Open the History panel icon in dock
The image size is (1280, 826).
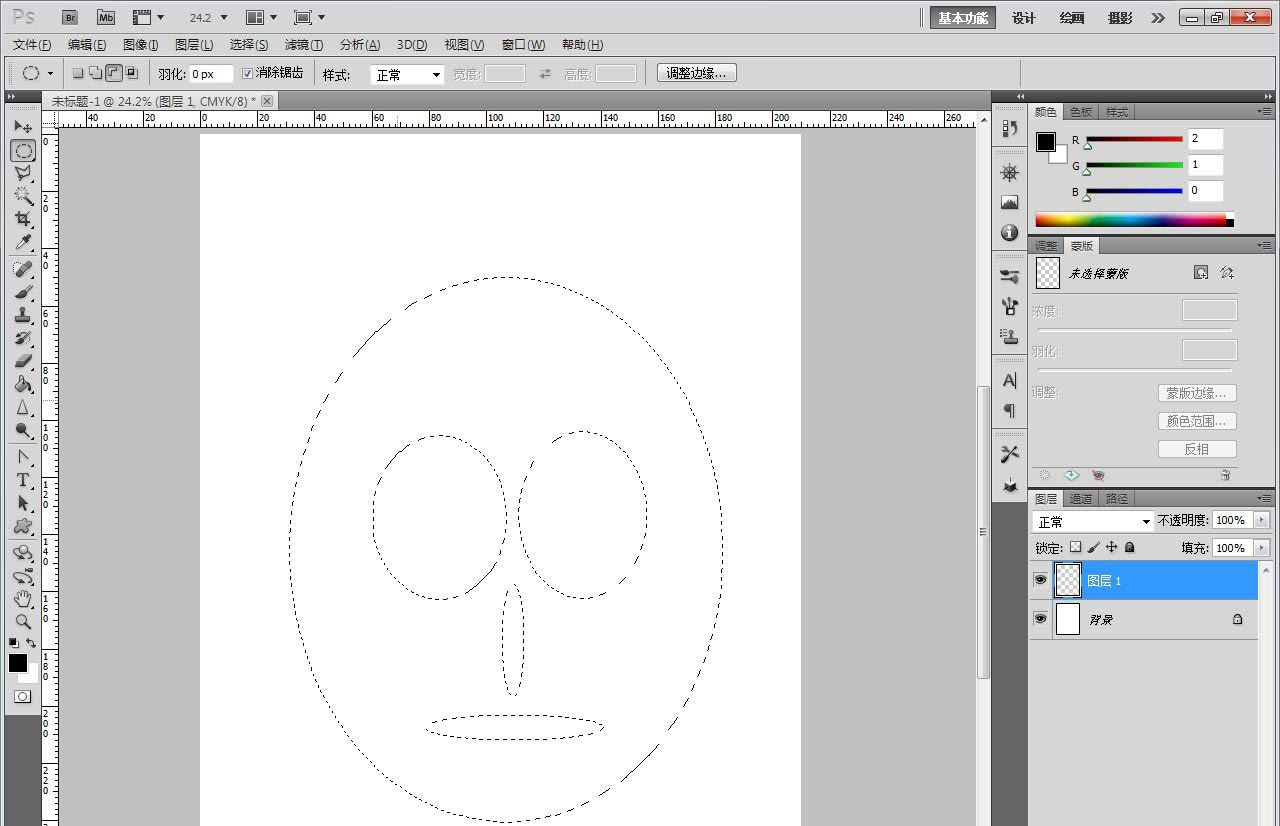1009,128
